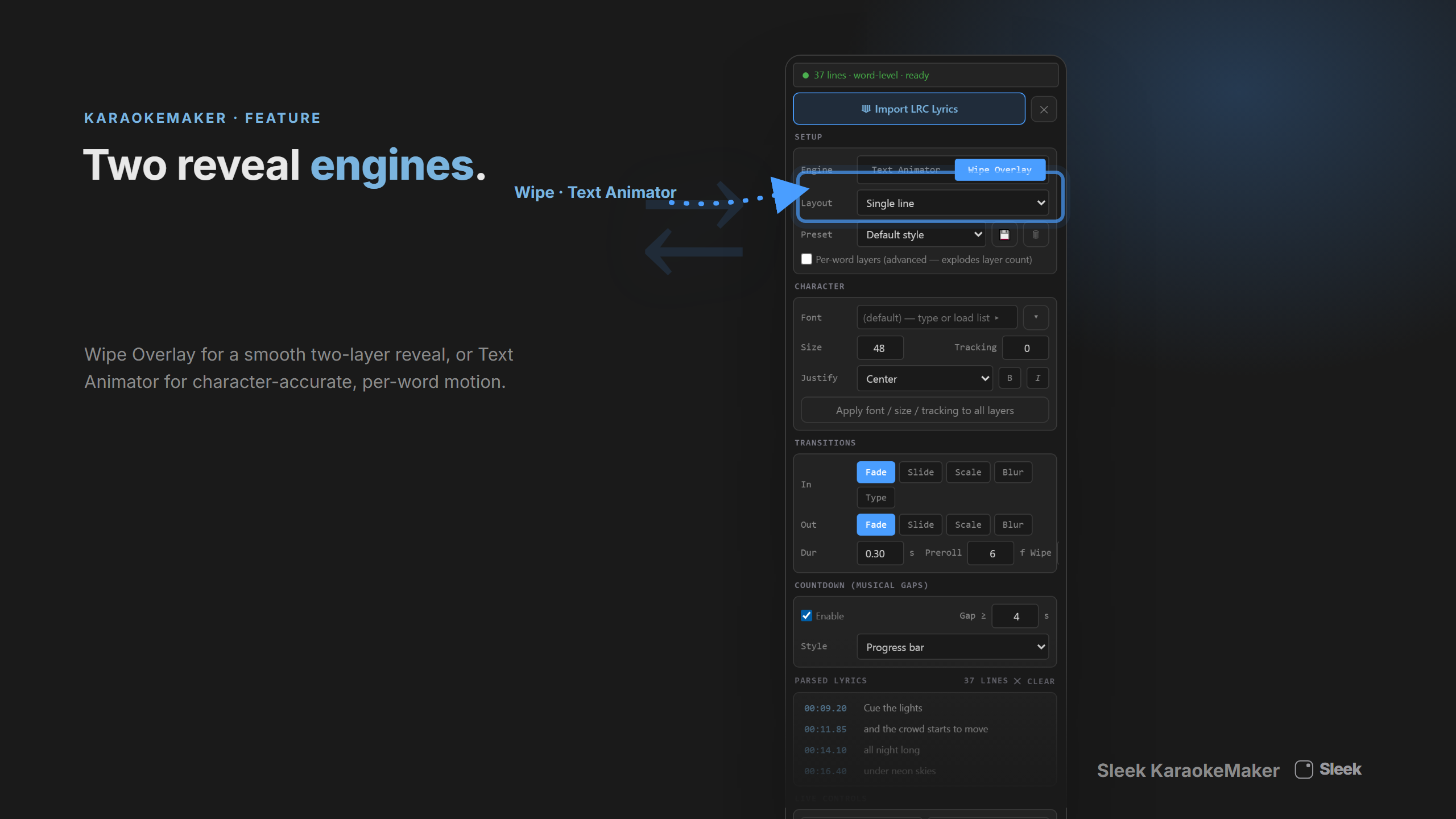Screen dimensions: 1456x819
Task: Click the lyric line 'Cue the lights'
Action: click(x=893, y=708)
